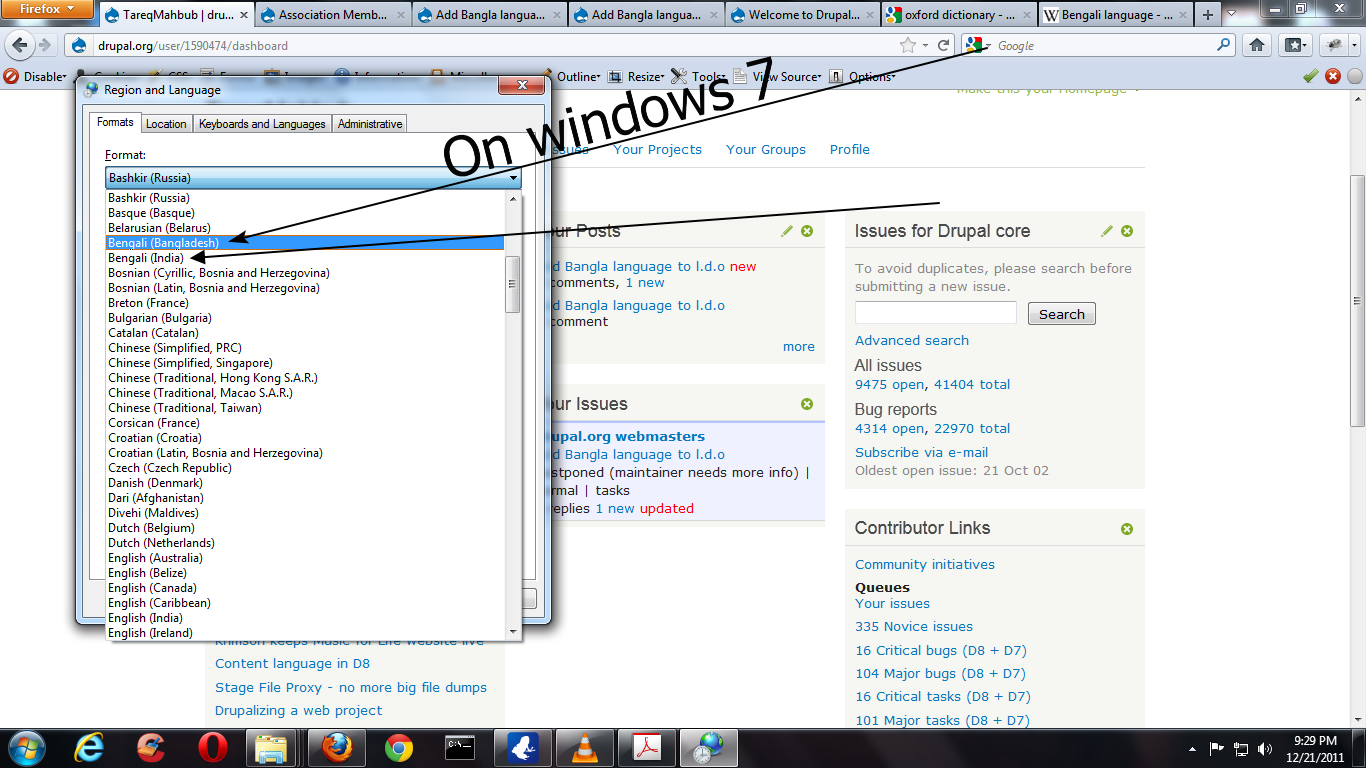Open the Firefox application menu button
This screenshot has width=1366, height=768.
47,9
